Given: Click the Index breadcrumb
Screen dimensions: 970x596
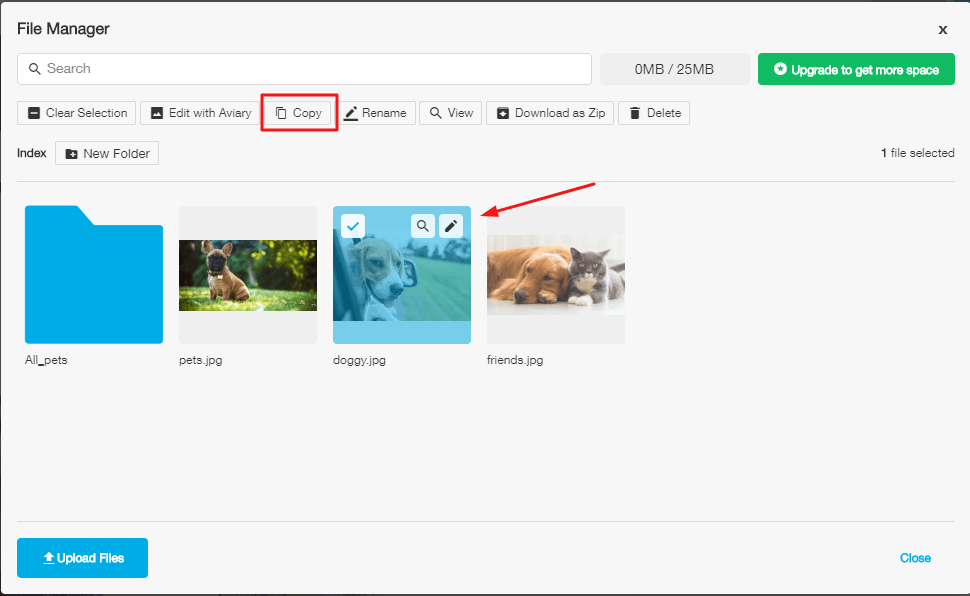Looking at the screenshot, I should pyautogui.click(x=32, y=153).
